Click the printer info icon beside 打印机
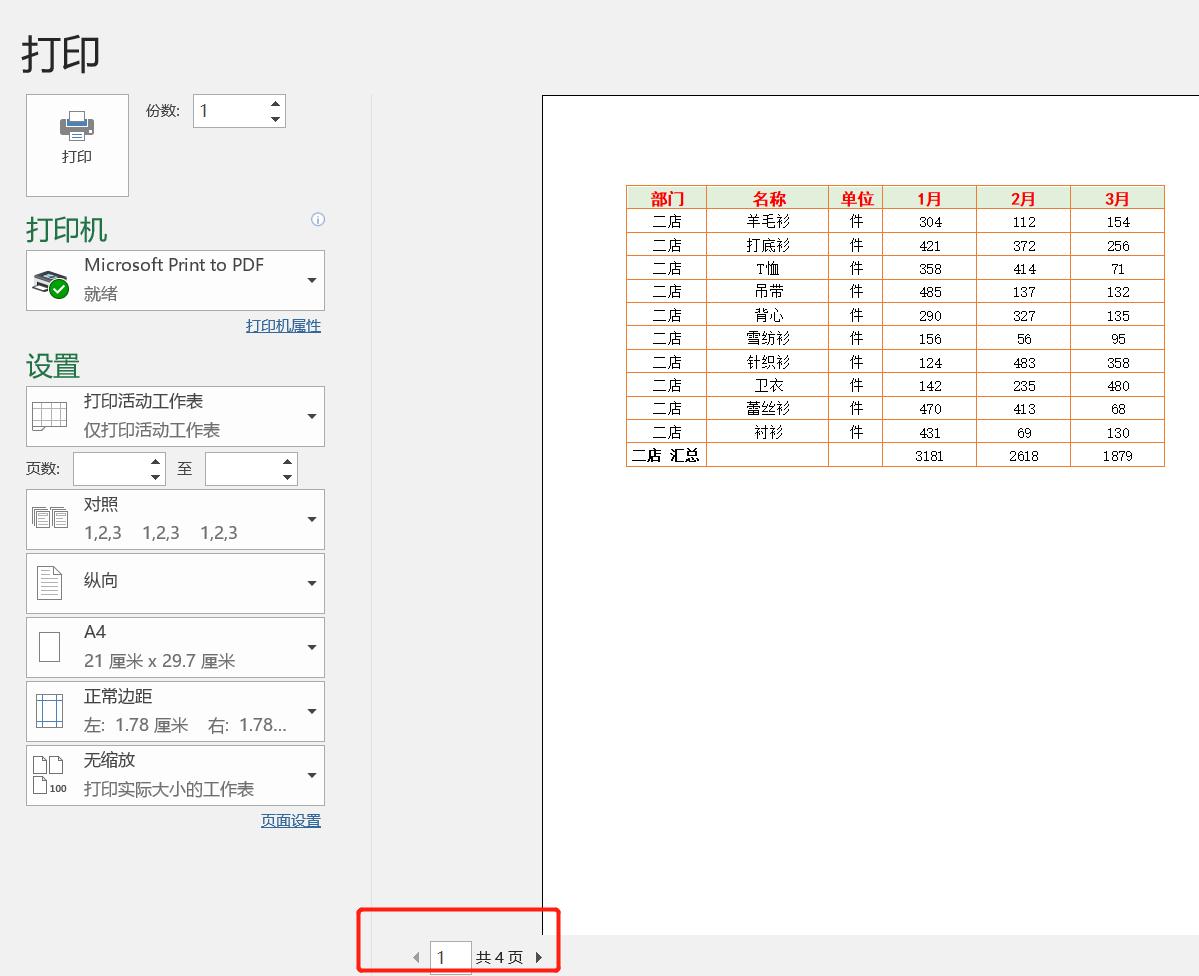Image resolution: width=1199 pixels, height=976 pixels. coord(318,219)
